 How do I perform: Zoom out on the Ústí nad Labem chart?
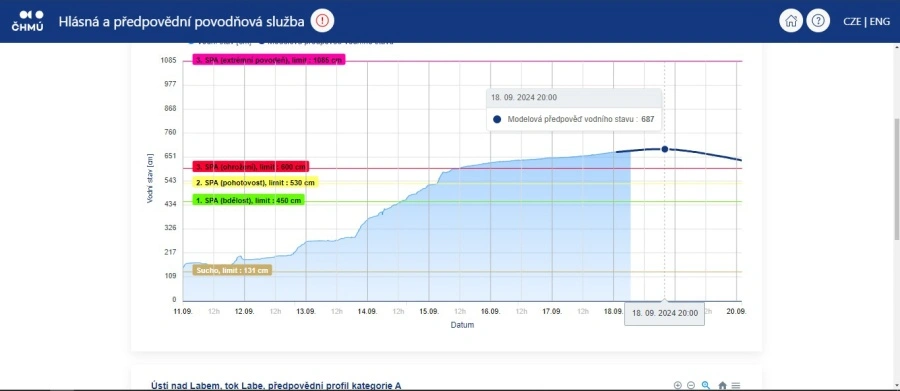pyautogui.click(x=691, y=385)
